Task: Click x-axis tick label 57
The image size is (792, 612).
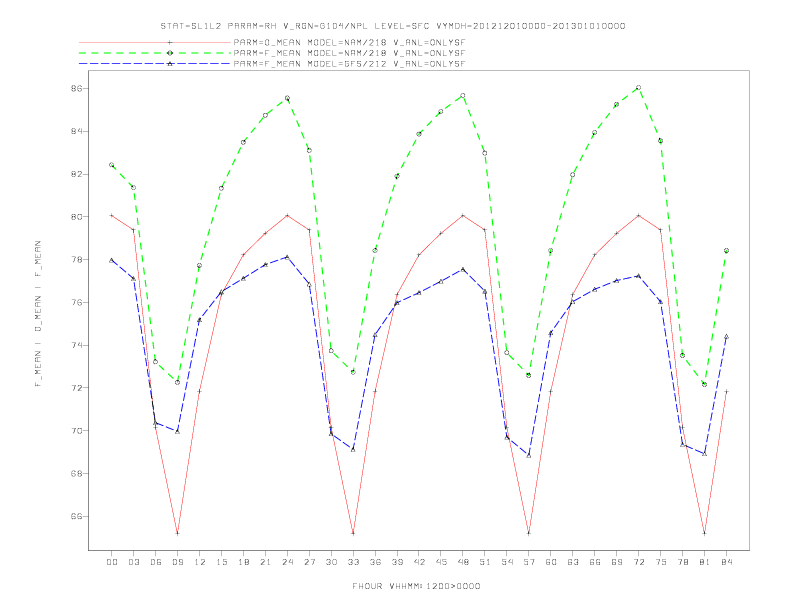Action: point(529,562)
